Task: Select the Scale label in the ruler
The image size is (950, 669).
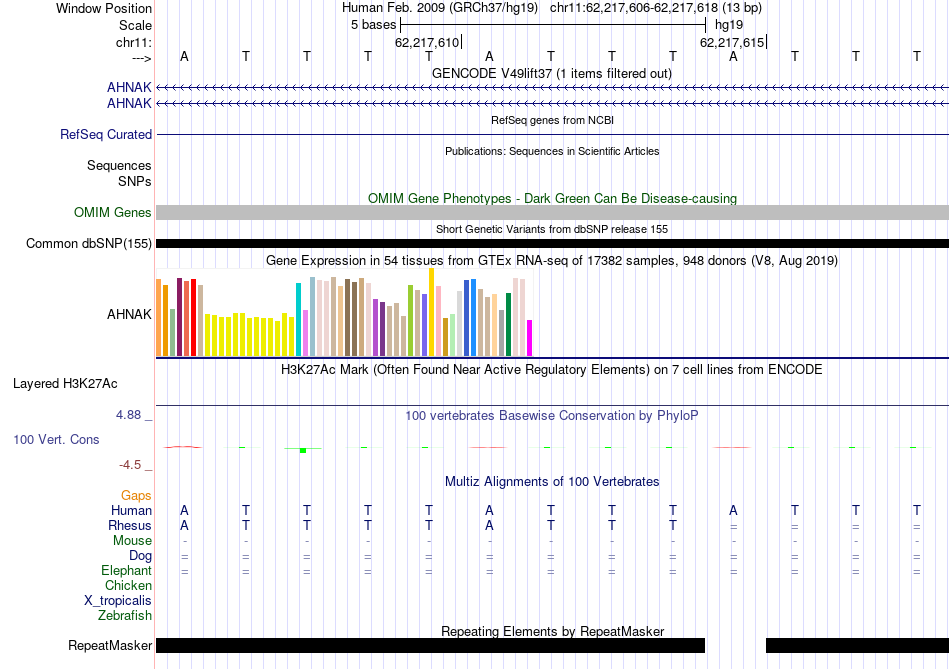Action: pyautogui.click(x=135, y=25)
